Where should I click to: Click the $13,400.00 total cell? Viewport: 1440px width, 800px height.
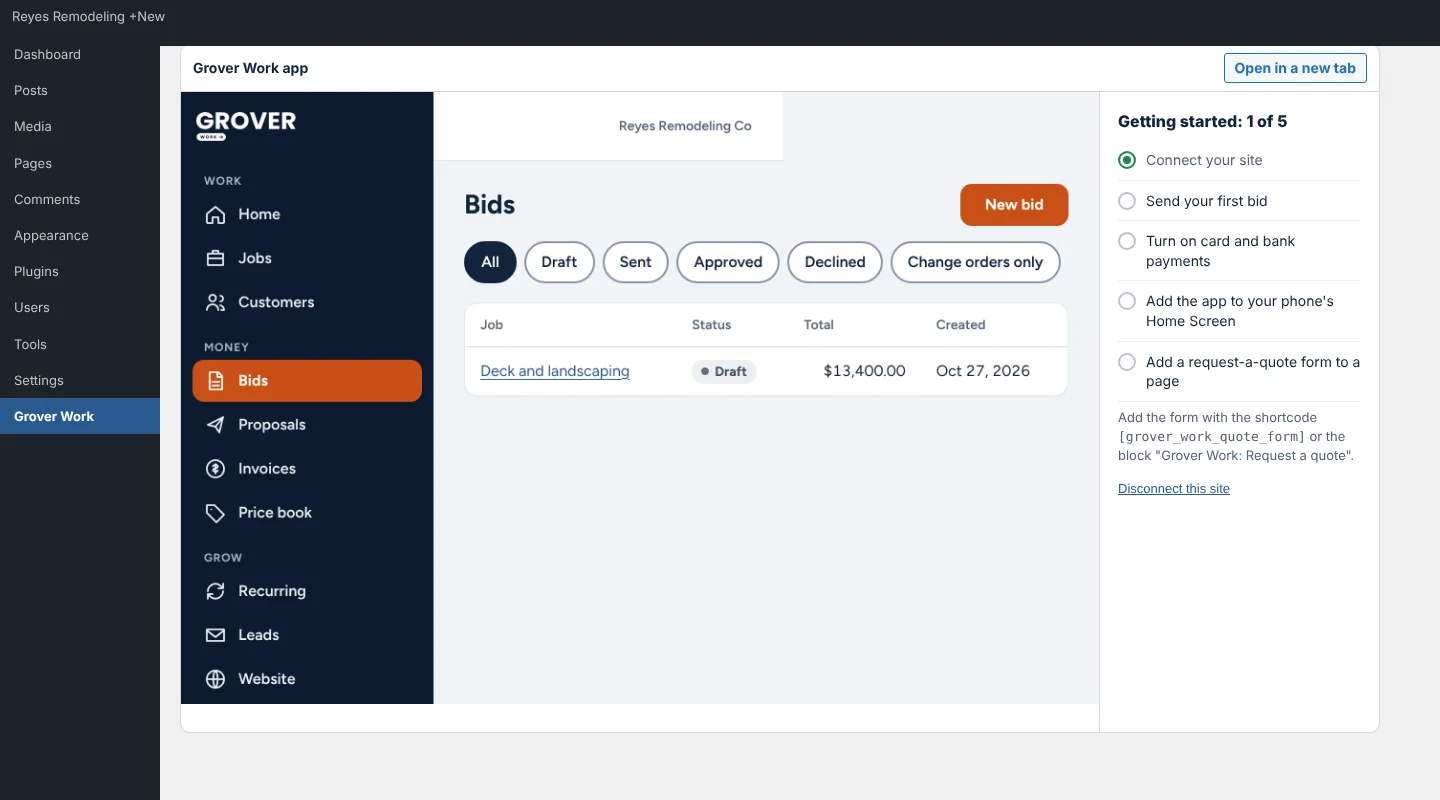(x=864, y=371)
